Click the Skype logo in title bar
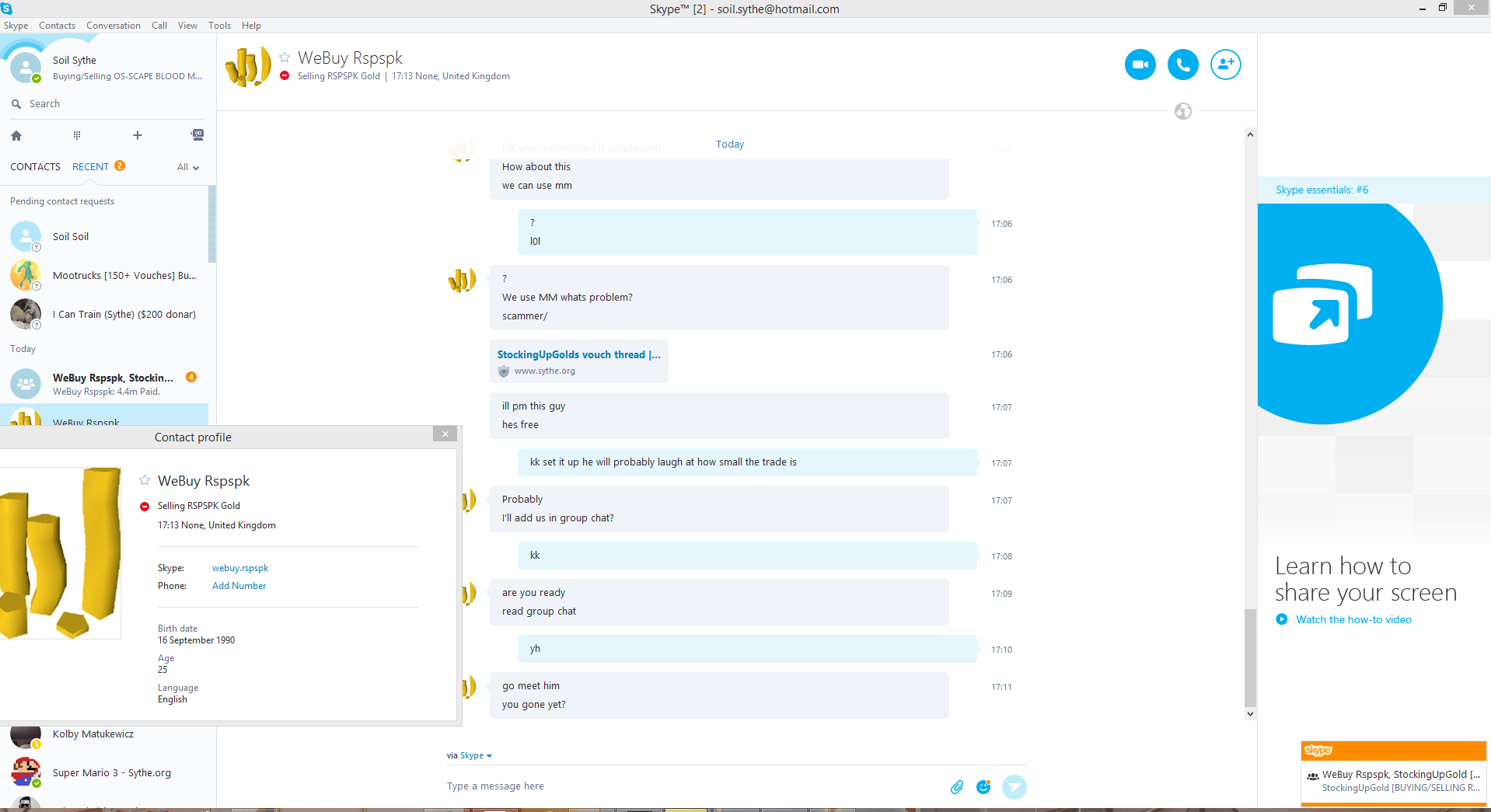This screenshot has height=812, width=1491. [6, 9]
